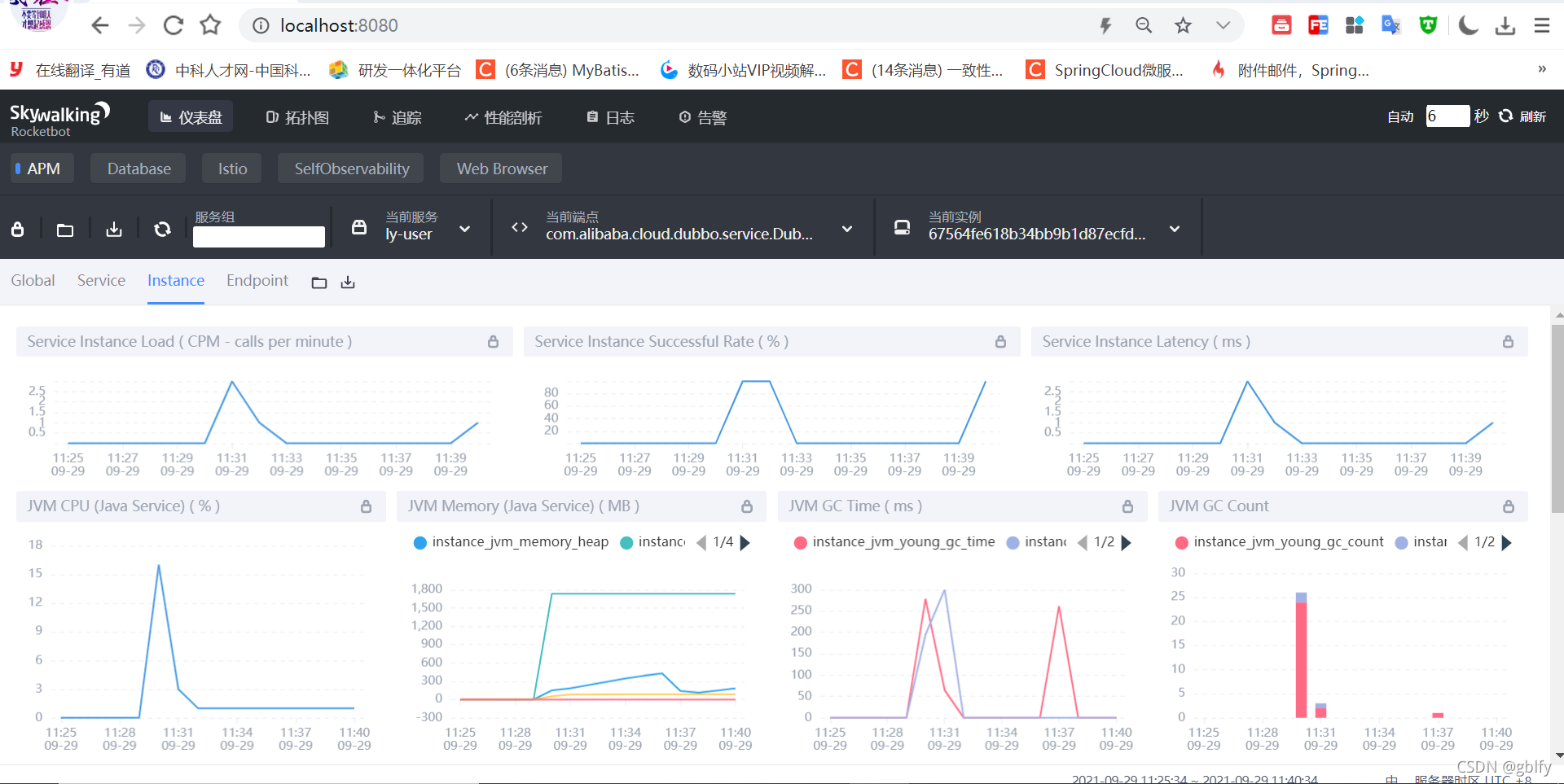The height and width of the screenshot is (784, 1564).
Task: Click the export download icon in the service selector toolbar
Action: (x=114, y=230)
